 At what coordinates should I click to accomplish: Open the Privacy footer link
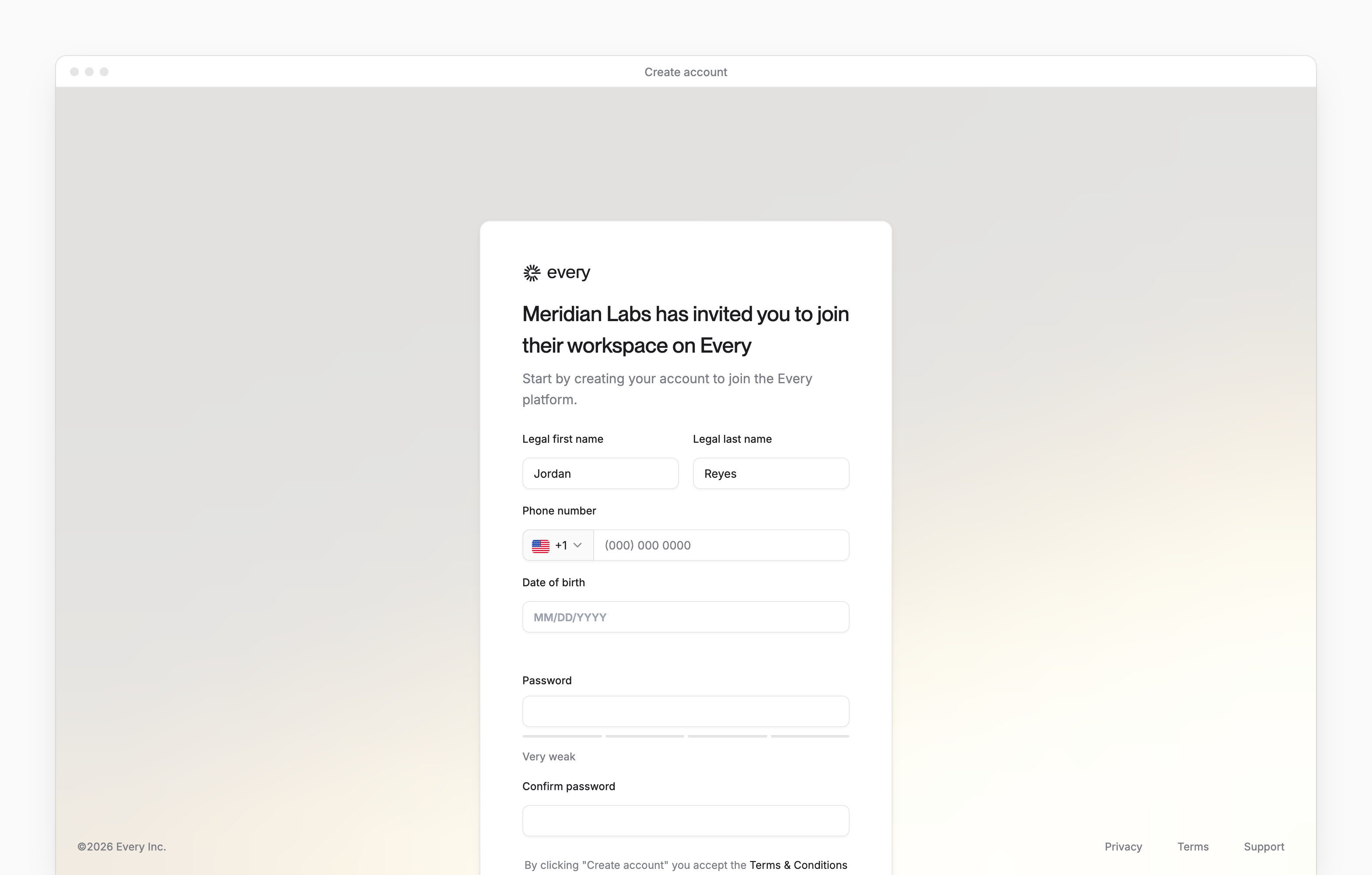pos(1123,847)
